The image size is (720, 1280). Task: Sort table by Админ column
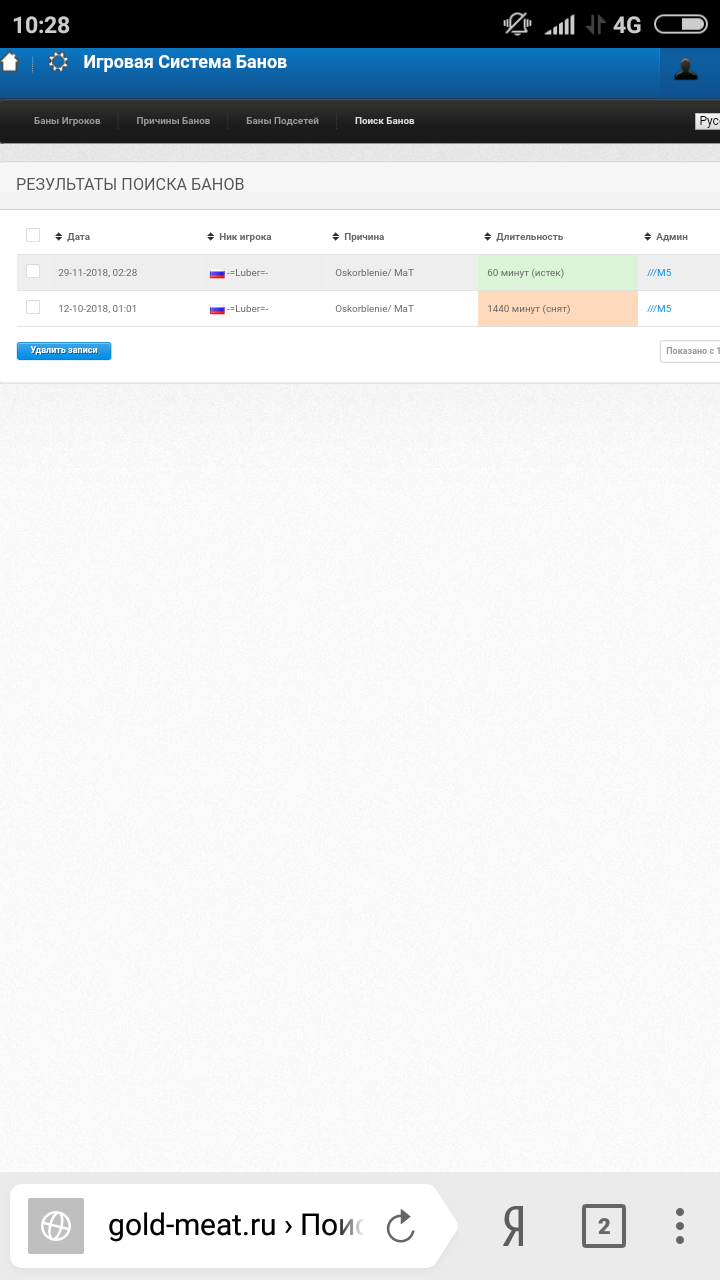click(666, 237)
